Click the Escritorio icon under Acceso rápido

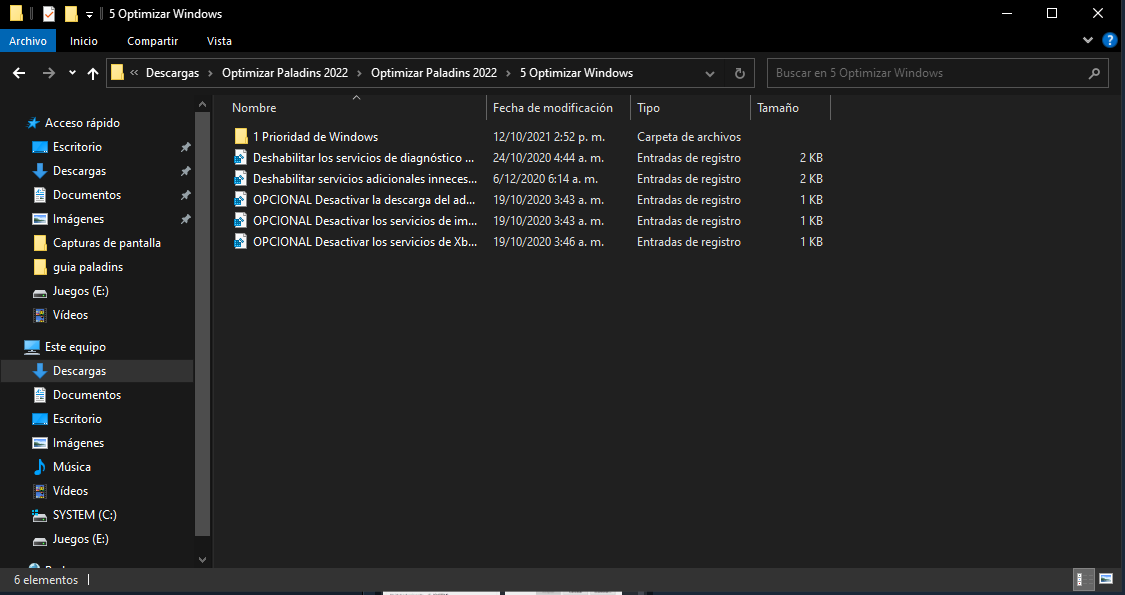tap(40, 147)
